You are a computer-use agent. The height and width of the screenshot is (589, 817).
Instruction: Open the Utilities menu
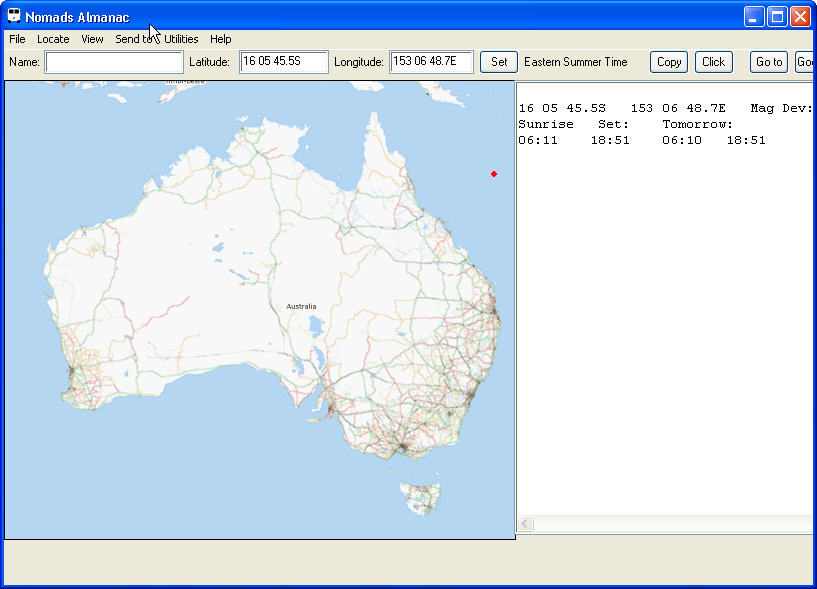click(x=181, y=39)
